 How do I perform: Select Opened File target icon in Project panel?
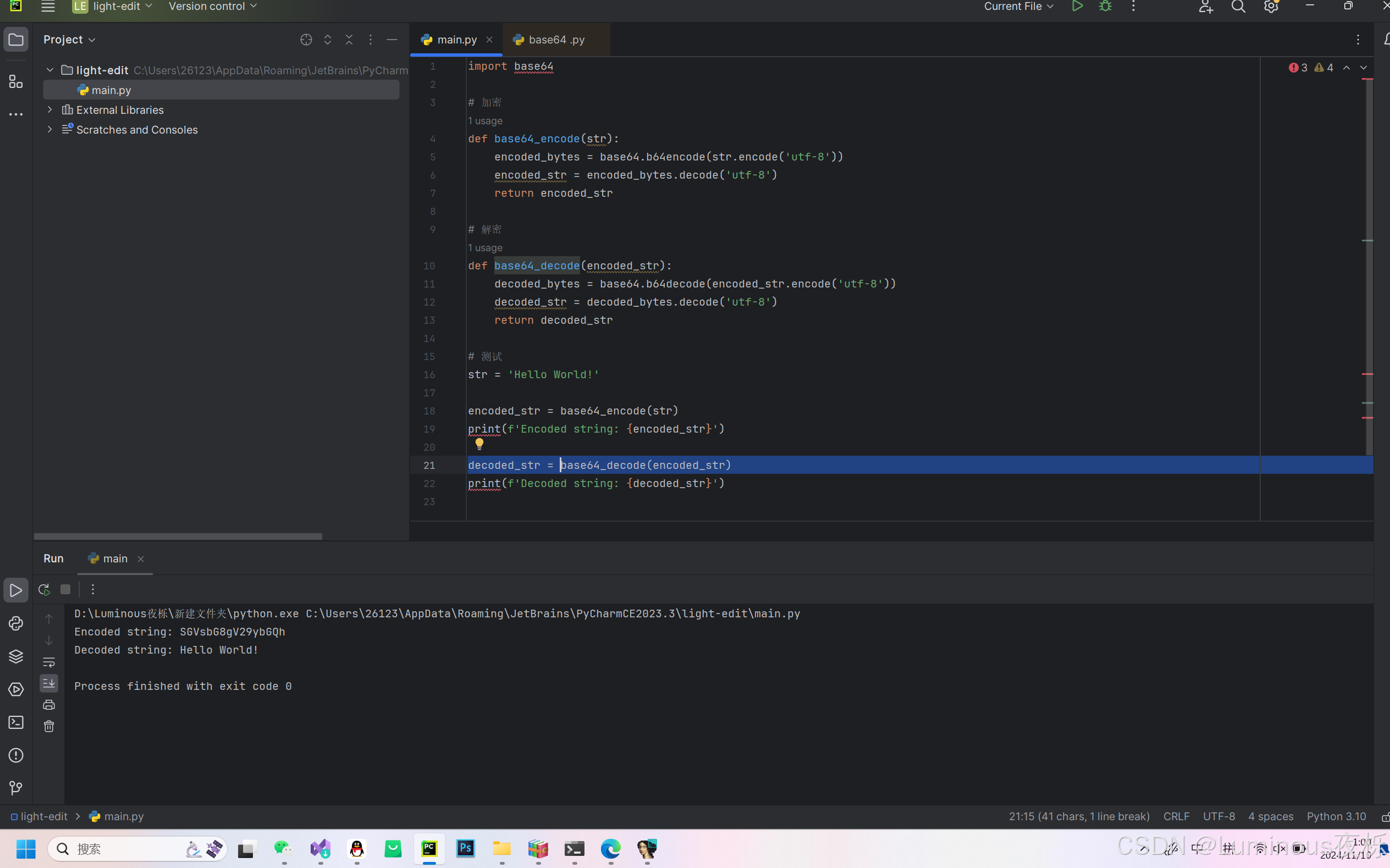pyautogui.click(x=306, y=40)
